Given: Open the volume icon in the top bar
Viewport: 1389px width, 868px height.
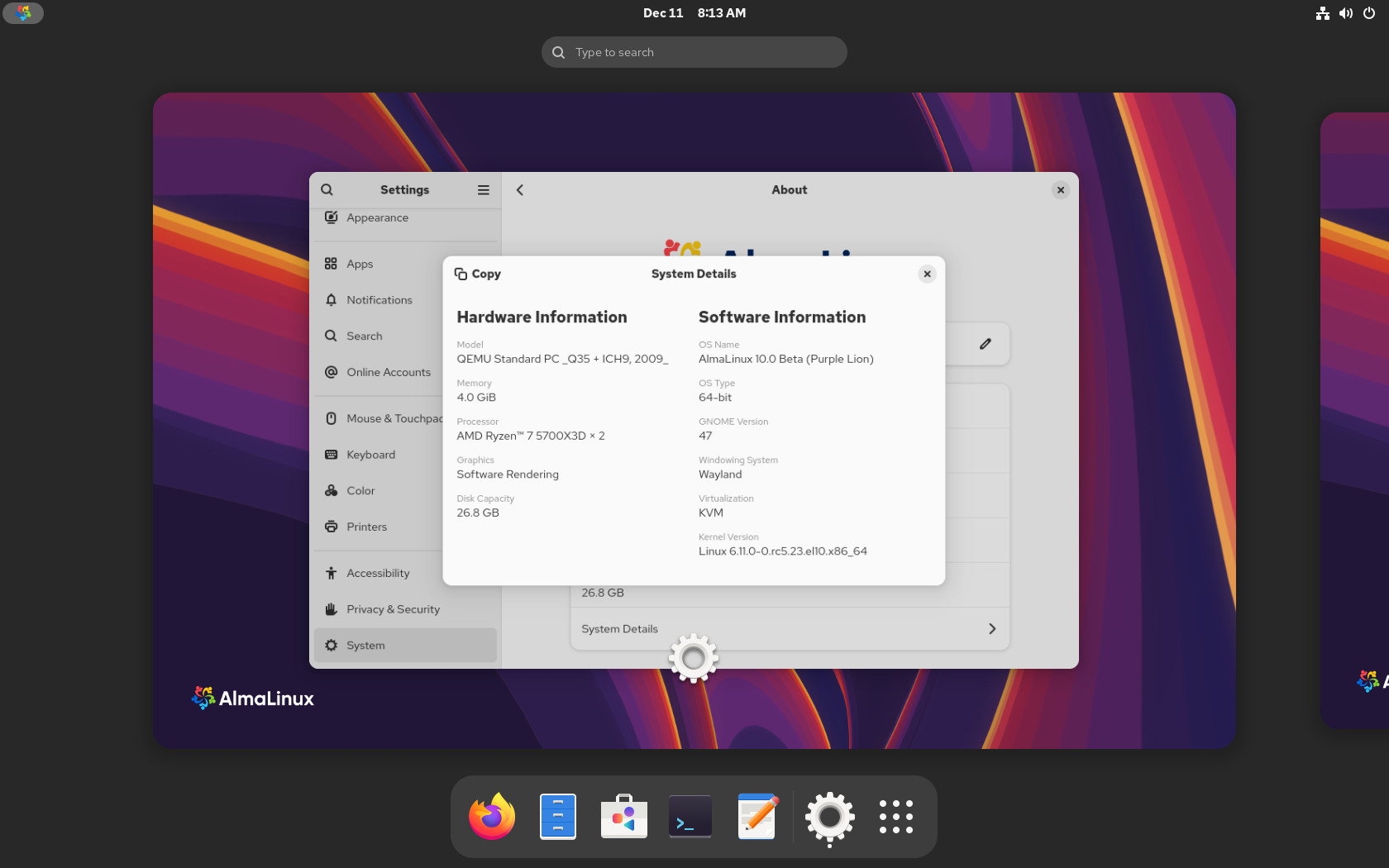Looking at the screenshot, I should point(1346,13).
